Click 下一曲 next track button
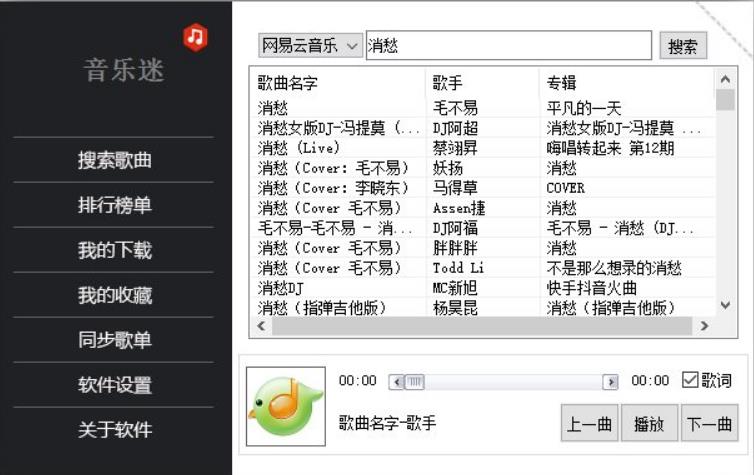Viewport: 754px width, 475px height. (709, 424)
